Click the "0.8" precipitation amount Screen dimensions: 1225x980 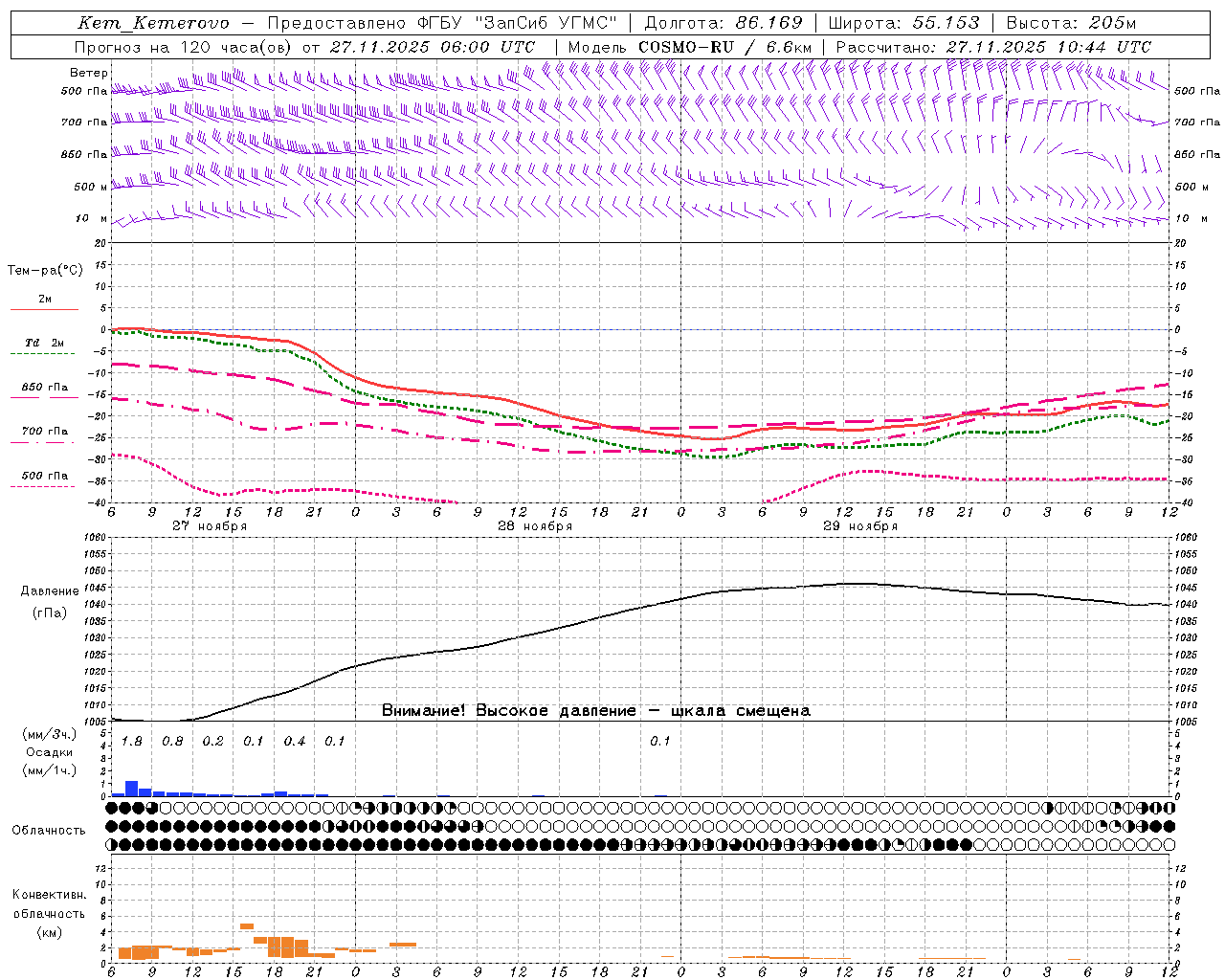pyautogui.click(x=172, y=742)
